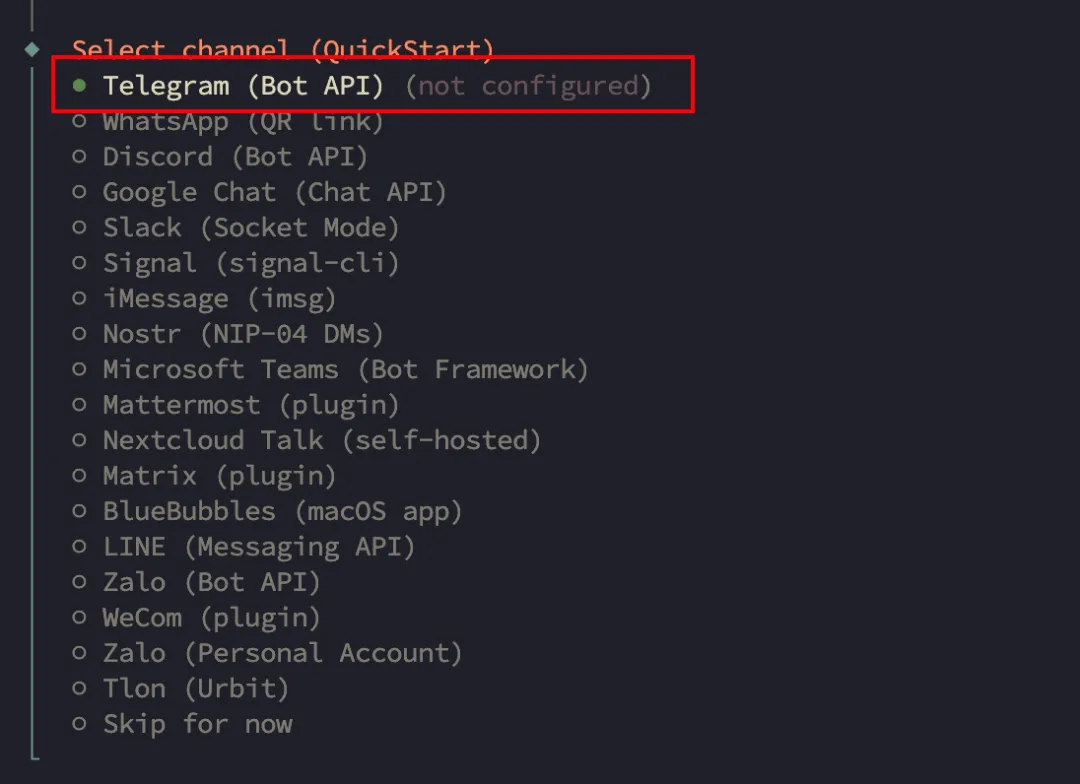Image resolution: width=1080 pixels, height=784 pixels.
Task: Select Slack (Socket Mode) channel
Action: point(251,228)
